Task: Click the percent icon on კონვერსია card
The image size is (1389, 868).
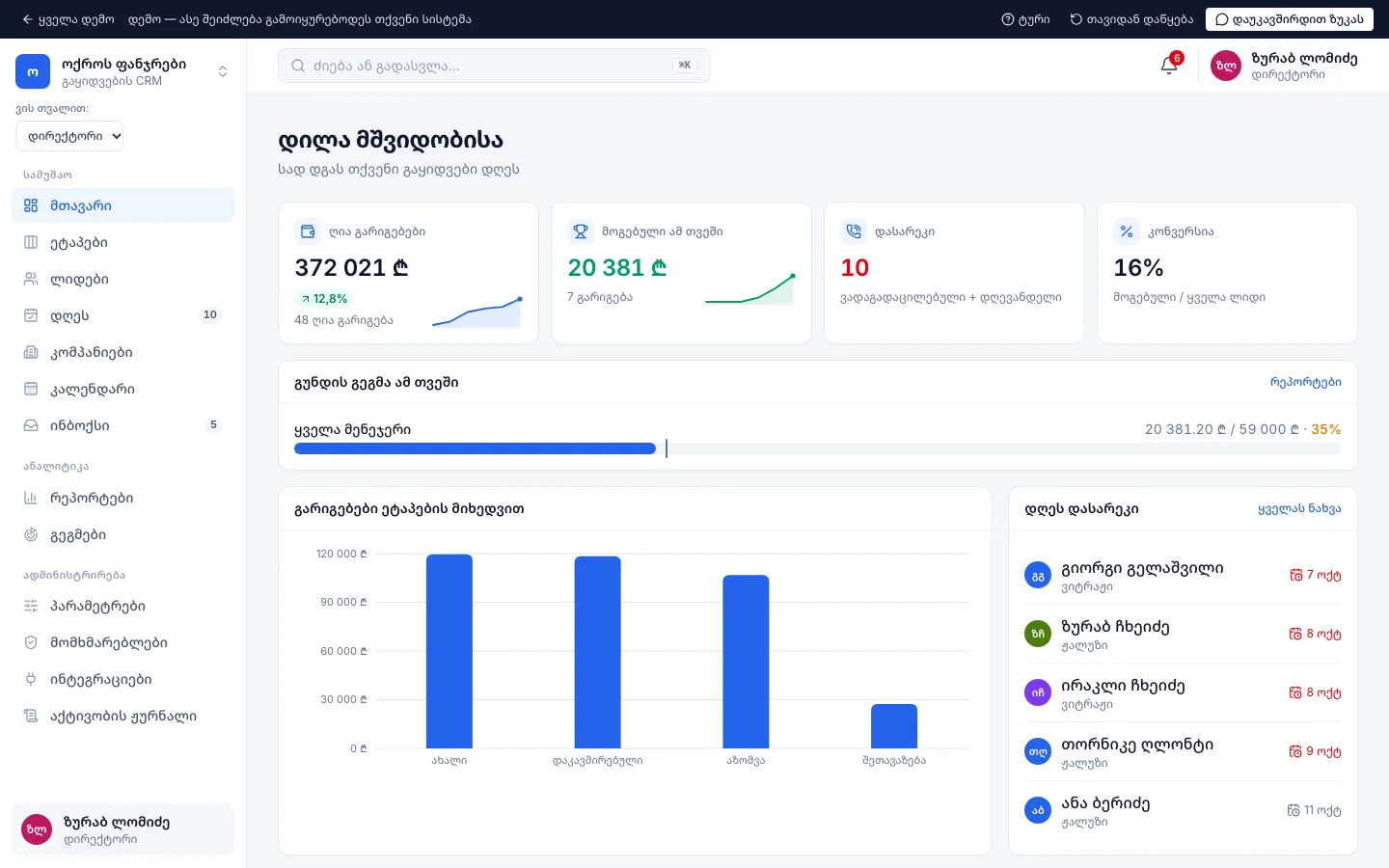Action: click(1127, 231)
